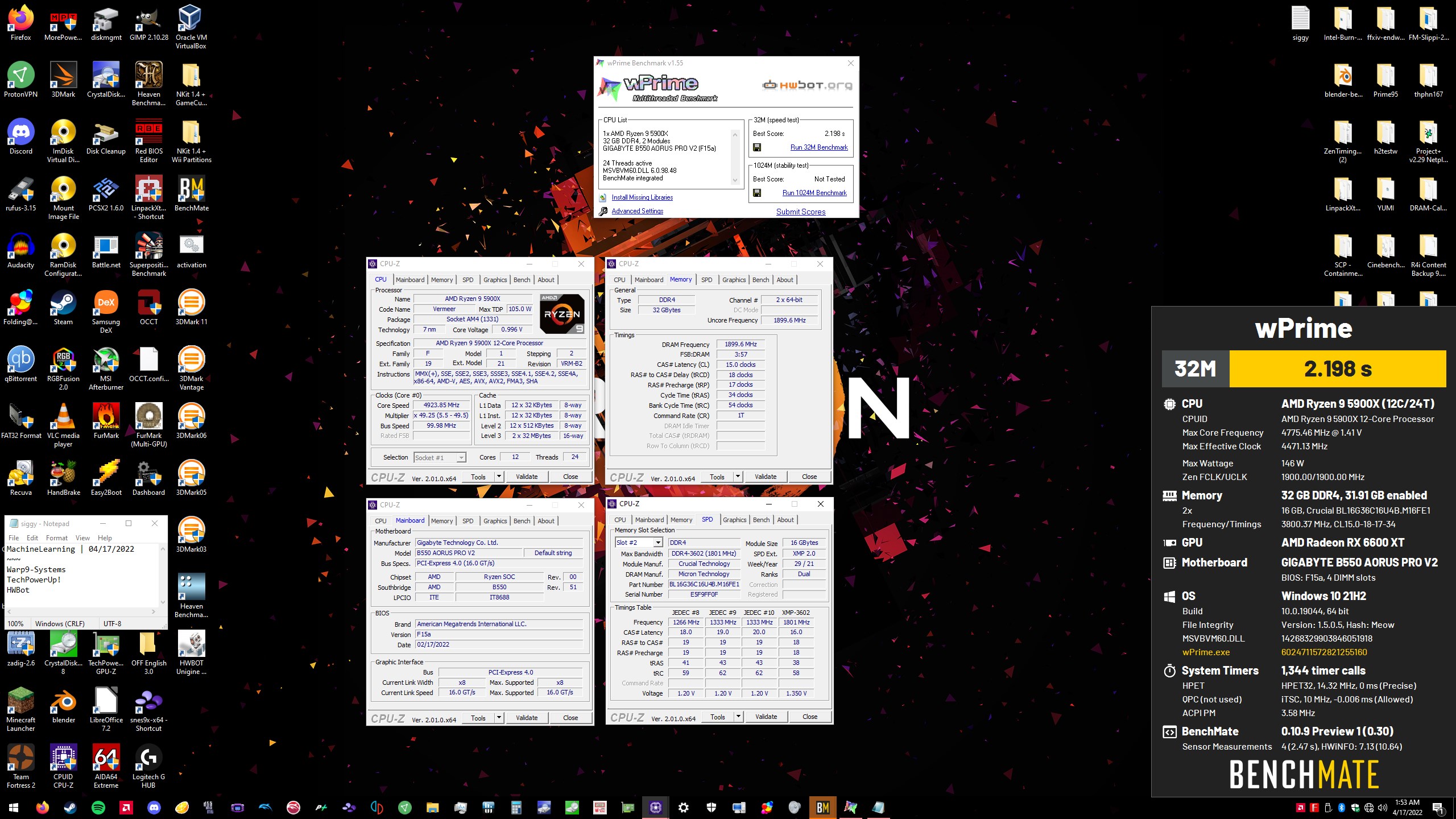Open the Socket #1 selection dropdown in CPU-Z
Viewport: 1456px width, 819px height.
(x=440, y=457)
